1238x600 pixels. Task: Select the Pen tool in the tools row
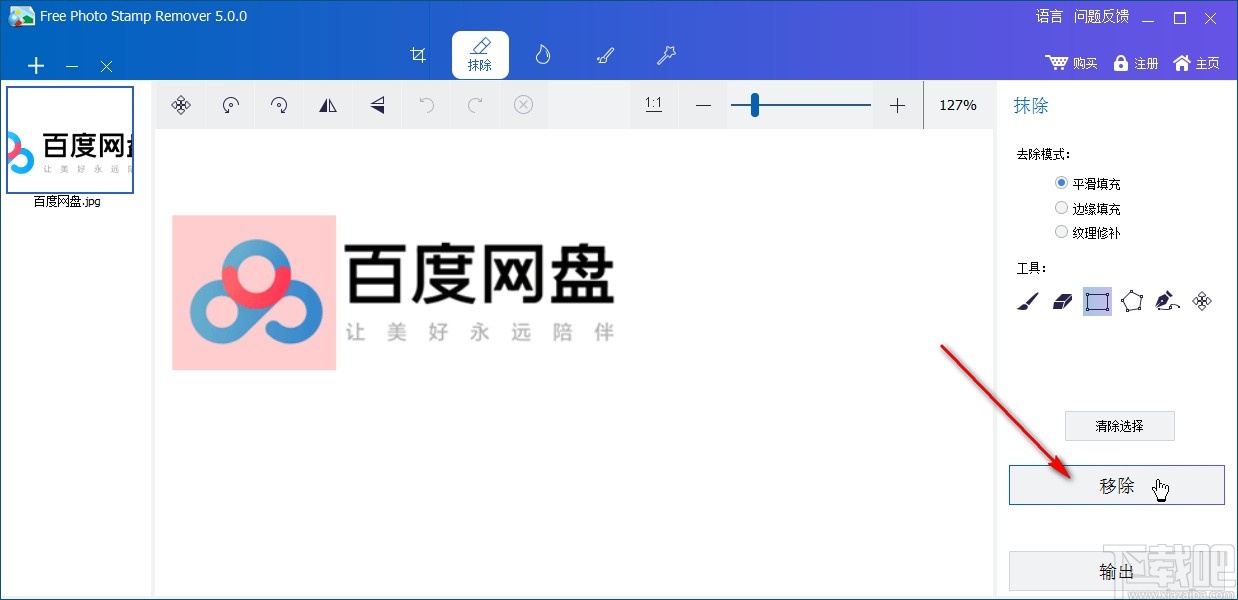click(x=1166, y=300)
